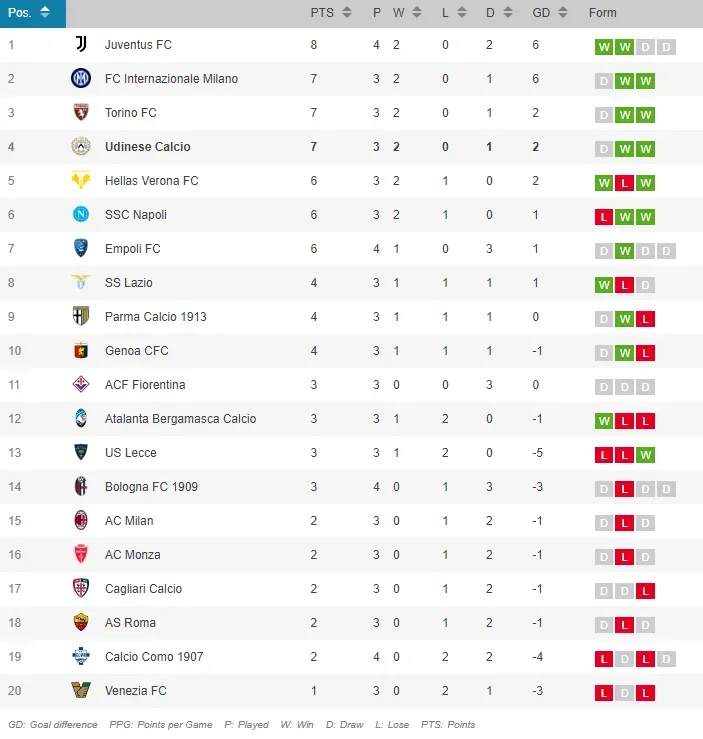Click Juventus FC's first green W form badge
This screenshot has height=739, width=703.
[x=604, y=46]
